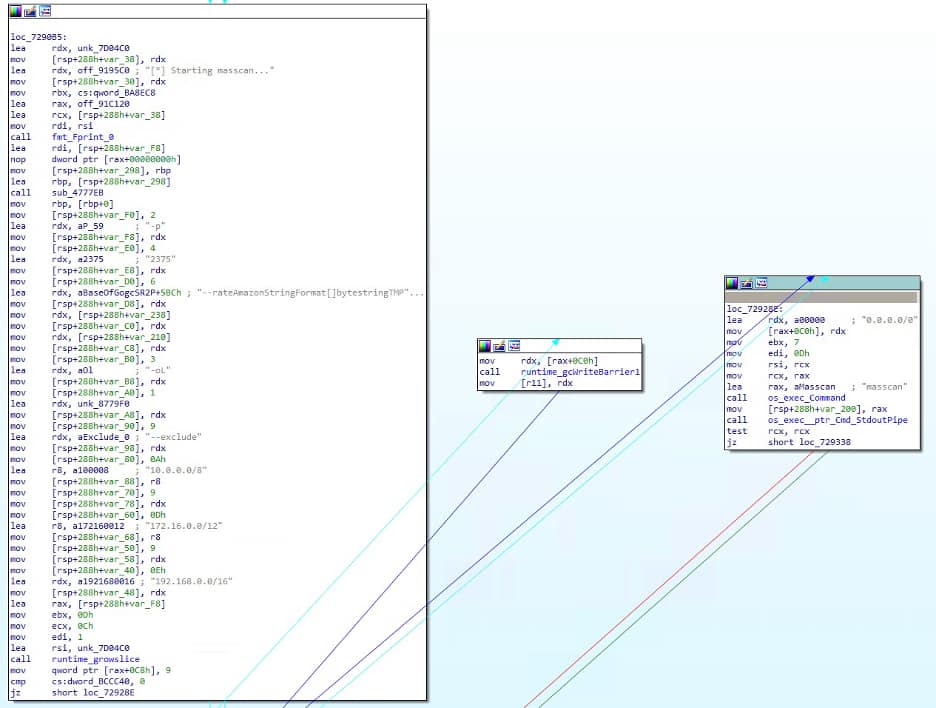The image size is (936, 708).
Task: Click color palette icon on loc_729085 node
Action: point(17,11)
